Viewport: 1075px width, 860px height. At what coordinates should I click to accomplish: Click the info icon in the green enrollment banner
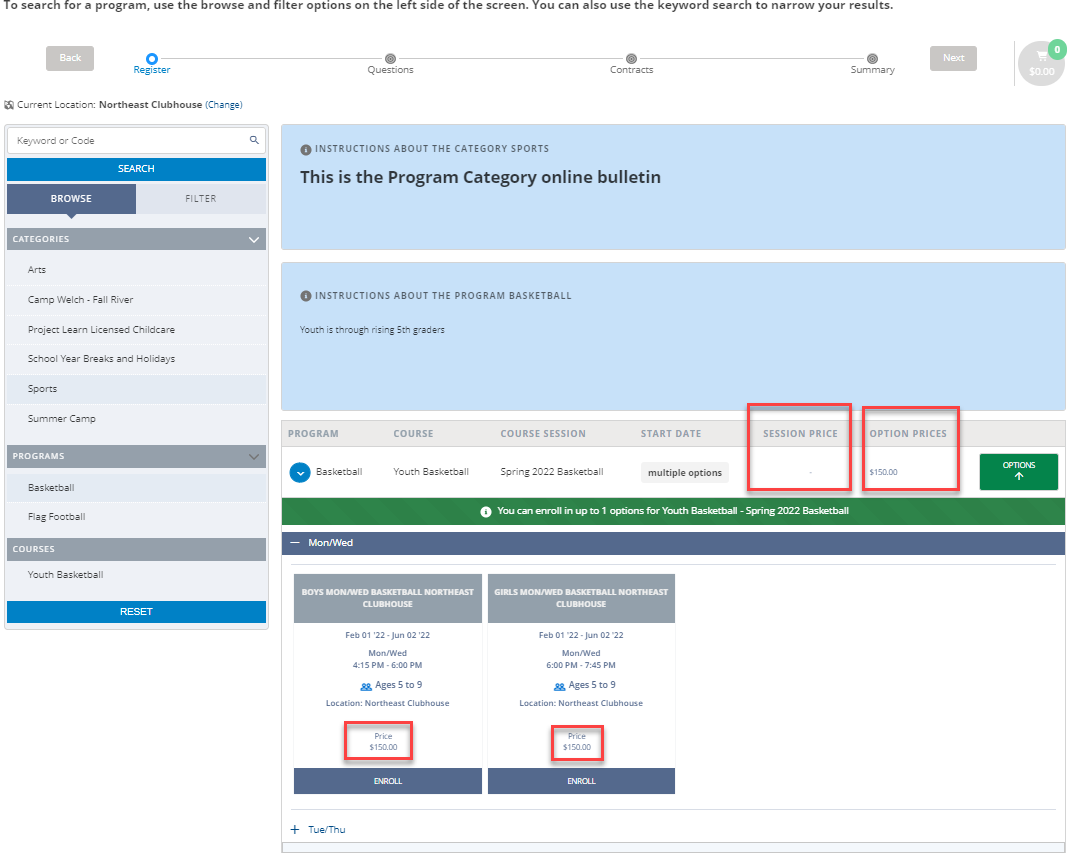(x=486, y=511)
